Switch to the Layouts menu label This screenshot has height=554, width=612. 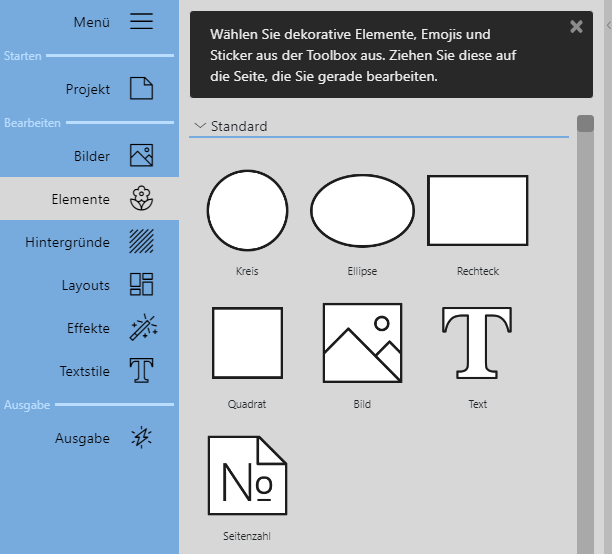coord(86,285)
